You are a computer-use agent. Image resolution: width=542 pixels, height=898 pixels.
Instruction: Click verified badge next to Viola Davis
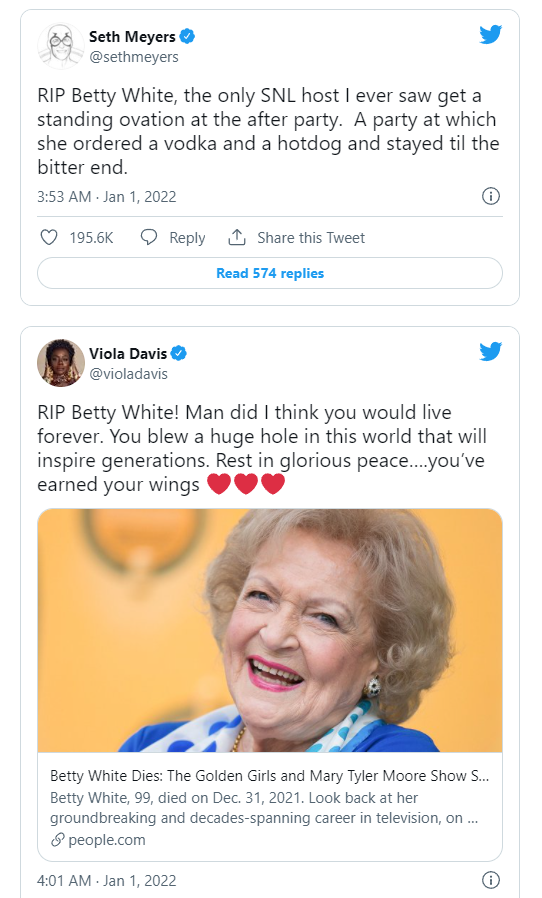(179, 353)
